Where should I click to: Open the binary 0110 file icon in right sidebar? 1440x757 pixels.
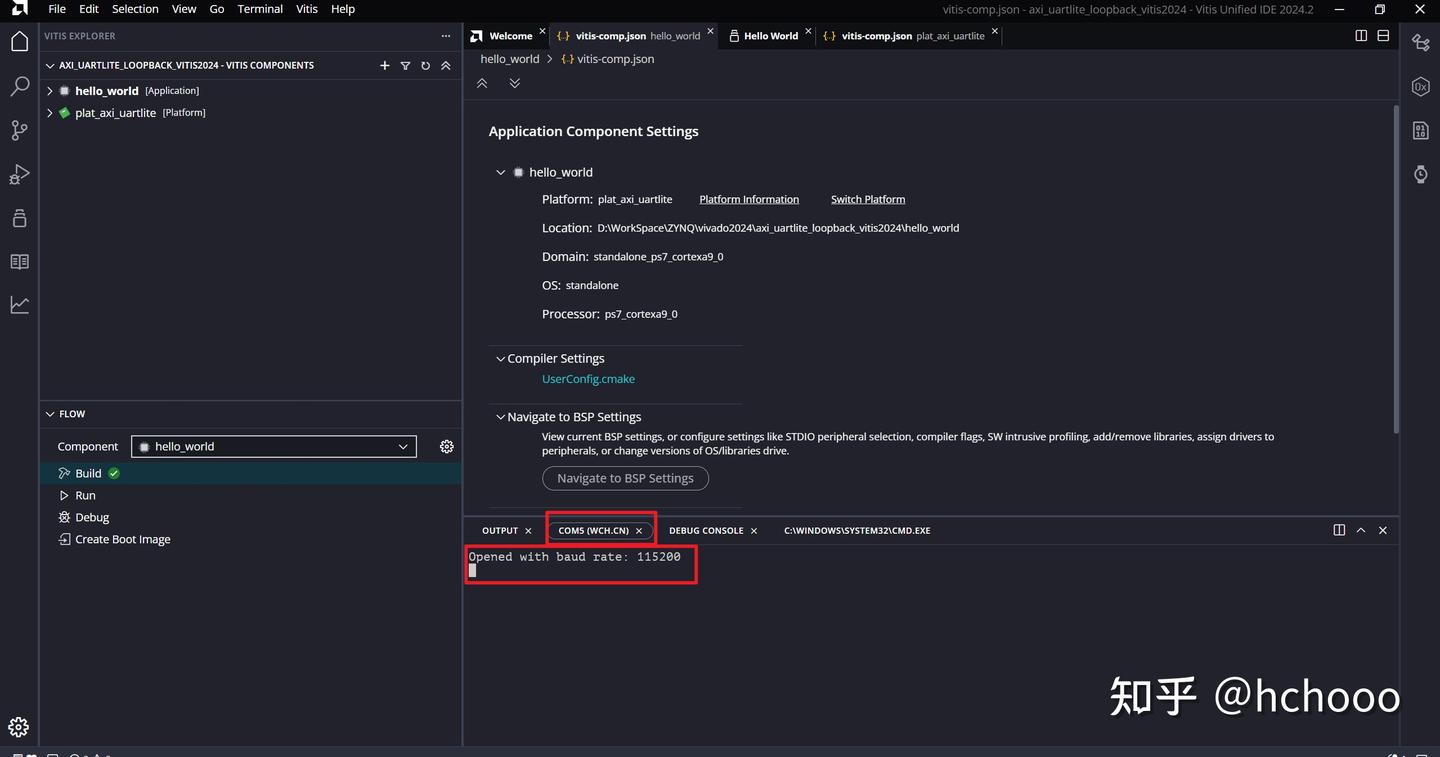tap(1420, 130)
